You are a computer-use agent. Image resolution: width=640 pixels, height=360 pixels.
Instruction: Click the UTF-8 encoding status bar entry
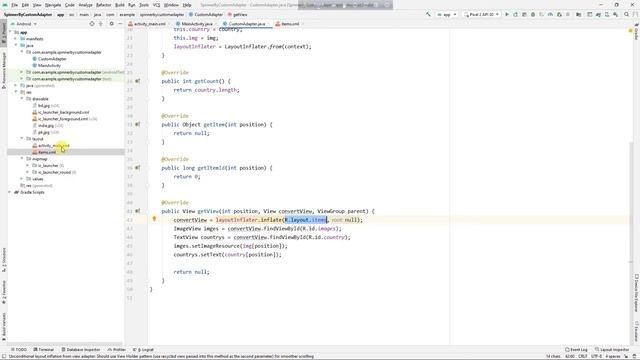coord(596,356)
